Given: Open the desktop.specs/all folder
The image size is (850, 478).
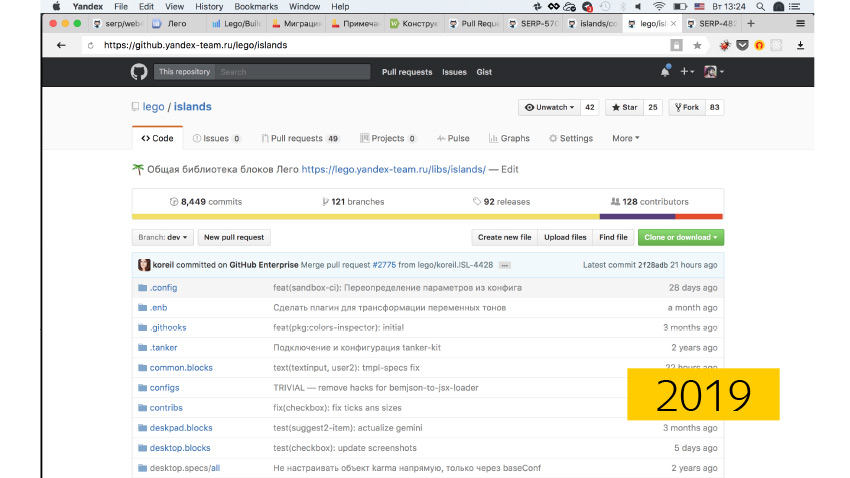Looking at the screenshot, I should tap(185, 468).
